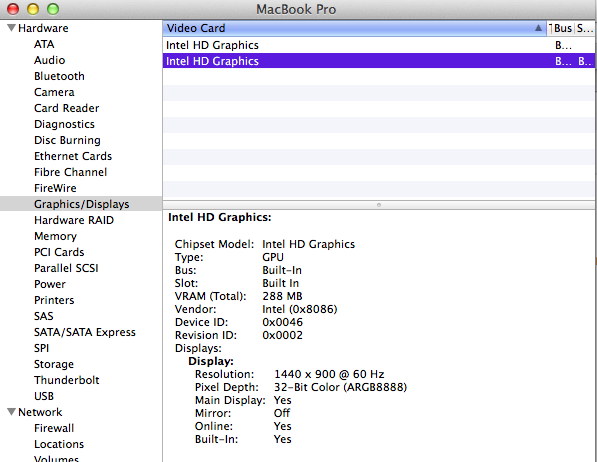Sort by the S… column header
597x462 pixels.
coord(584,28)
